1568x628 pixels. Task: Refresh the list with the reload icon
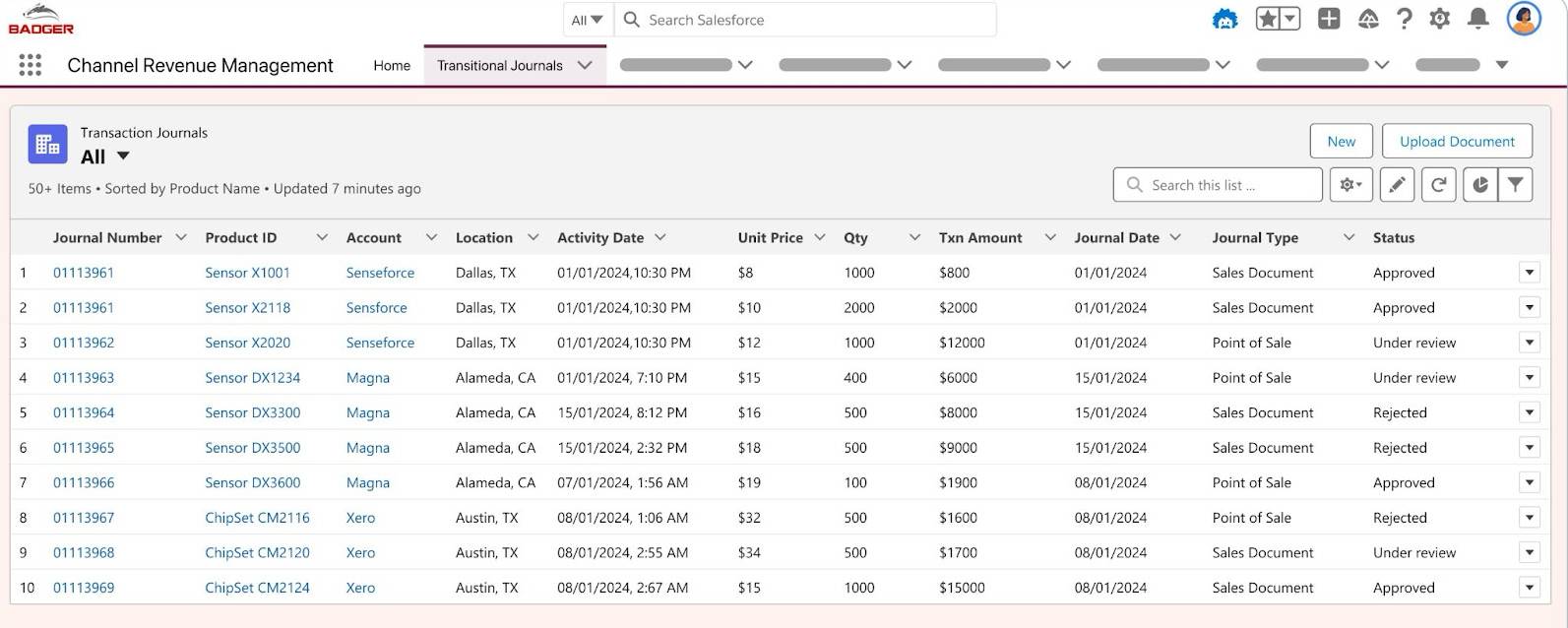click(x=1438, y=184)
